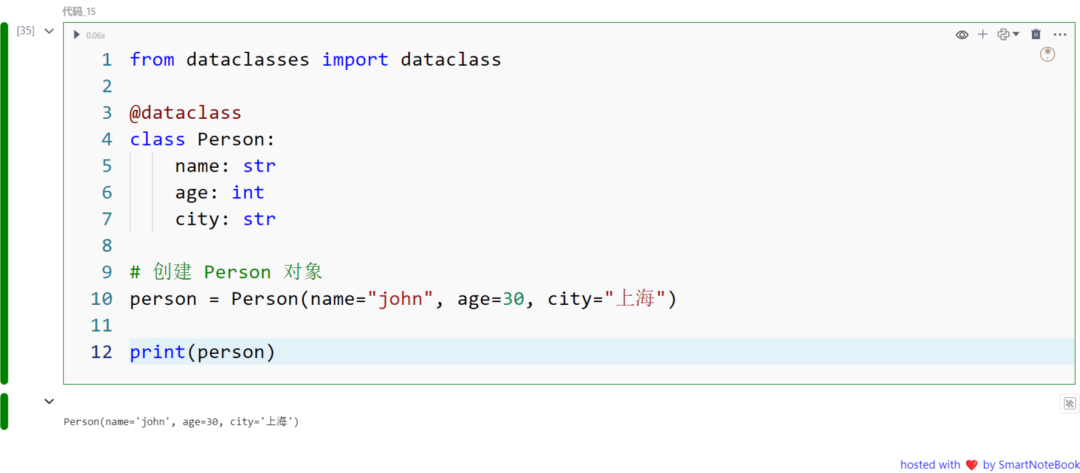Run the code cell with play icon
The image size is (1080, 473).
(76, 35)
